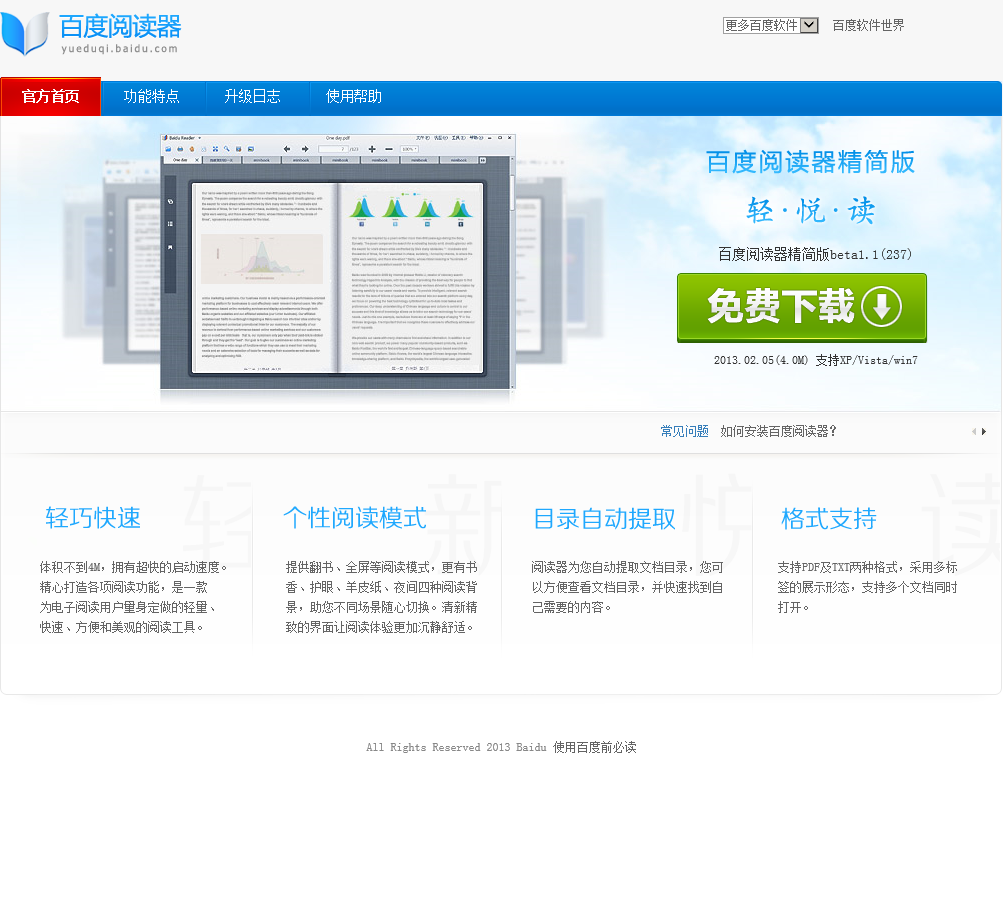Go to the 功能特点 tab
This screenshot has height=912, width=1003.
(152, 97)
